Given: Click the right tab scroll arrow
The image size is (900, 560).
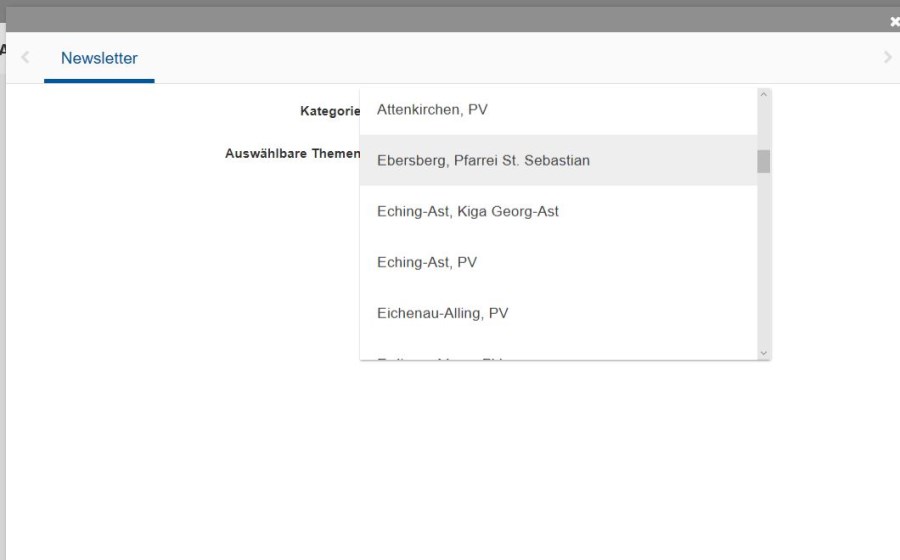Looking at the screenshot, I should tap(887, 58).
